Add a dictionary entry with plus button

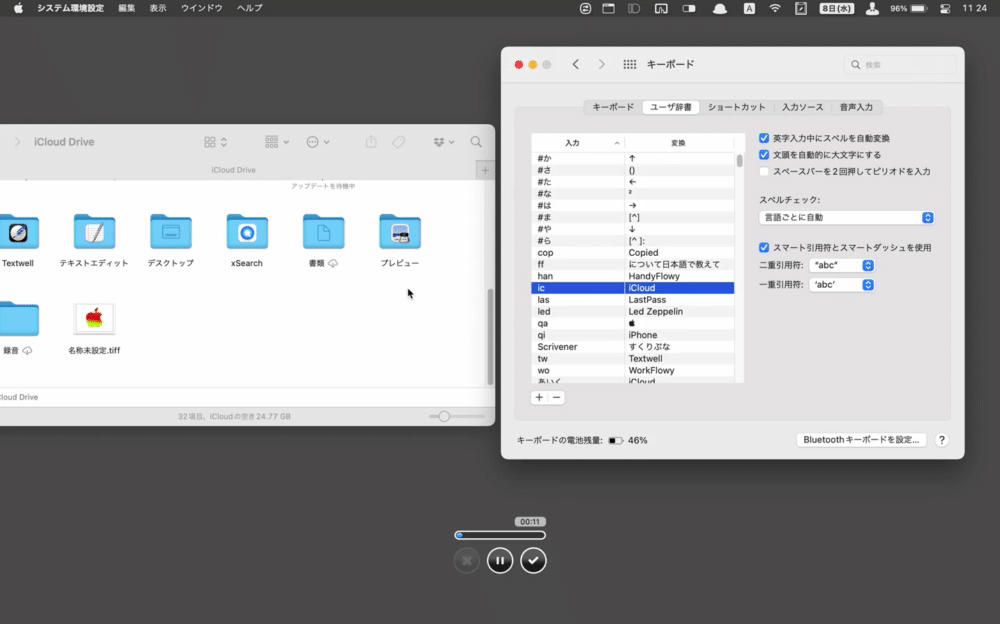(539, 397)
